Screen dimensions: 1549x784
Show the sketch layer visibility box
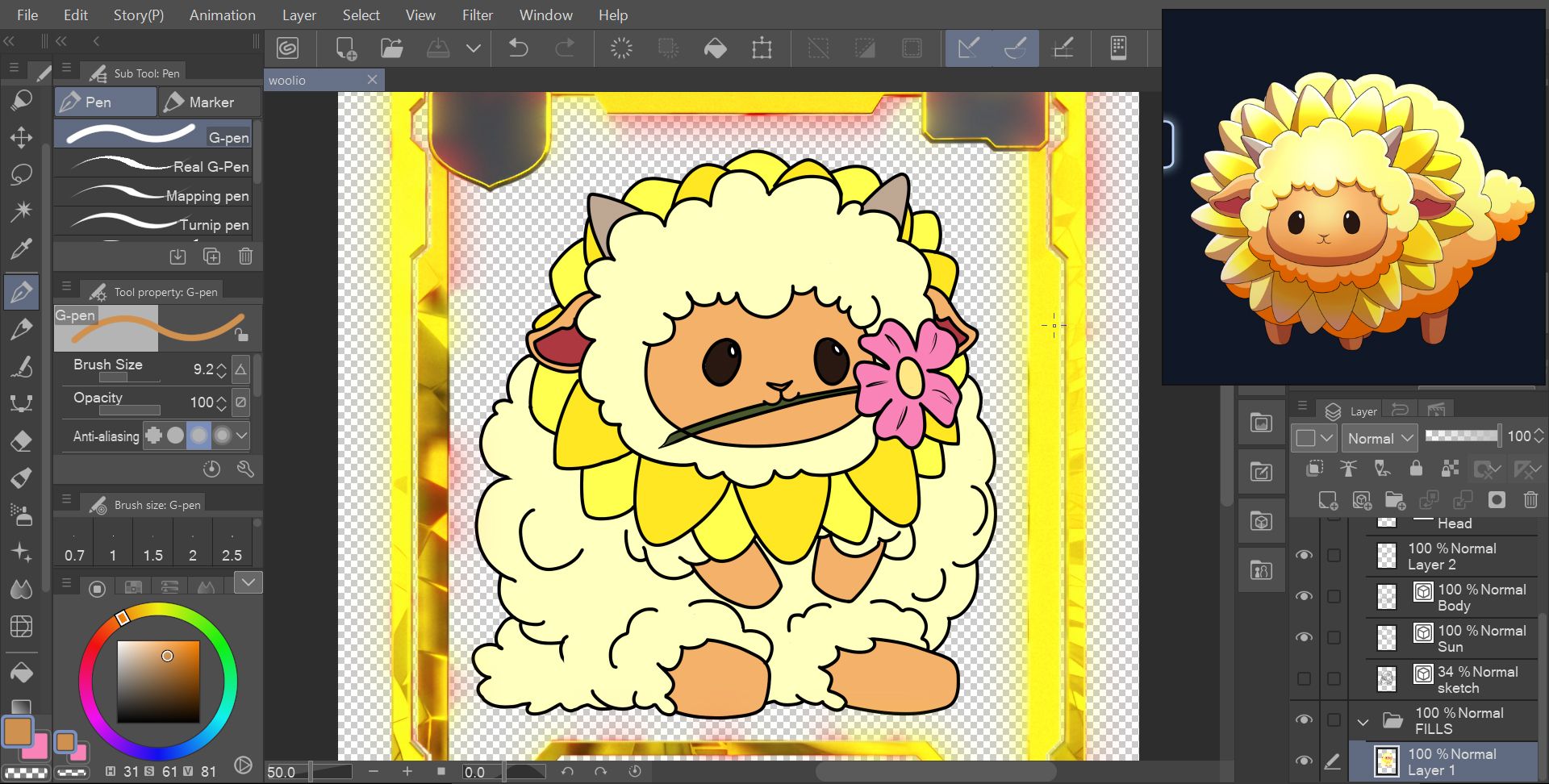(x=1304, y=678)
